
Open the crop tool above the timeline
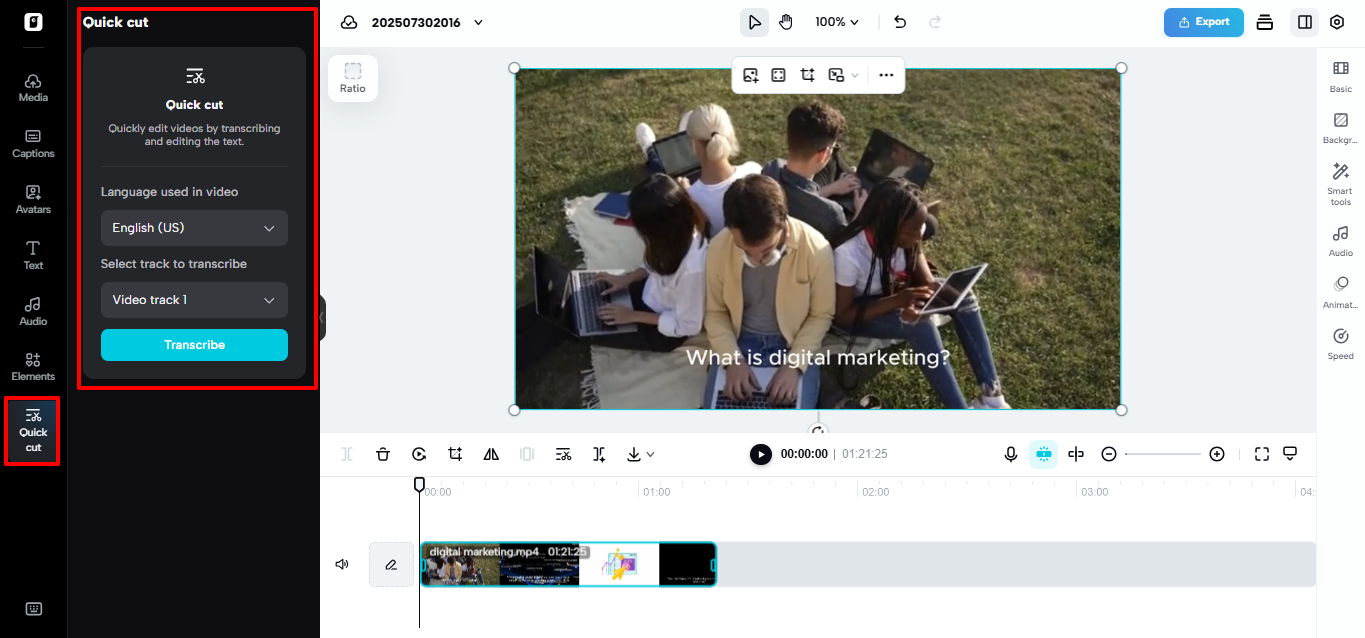coord(455,453)
